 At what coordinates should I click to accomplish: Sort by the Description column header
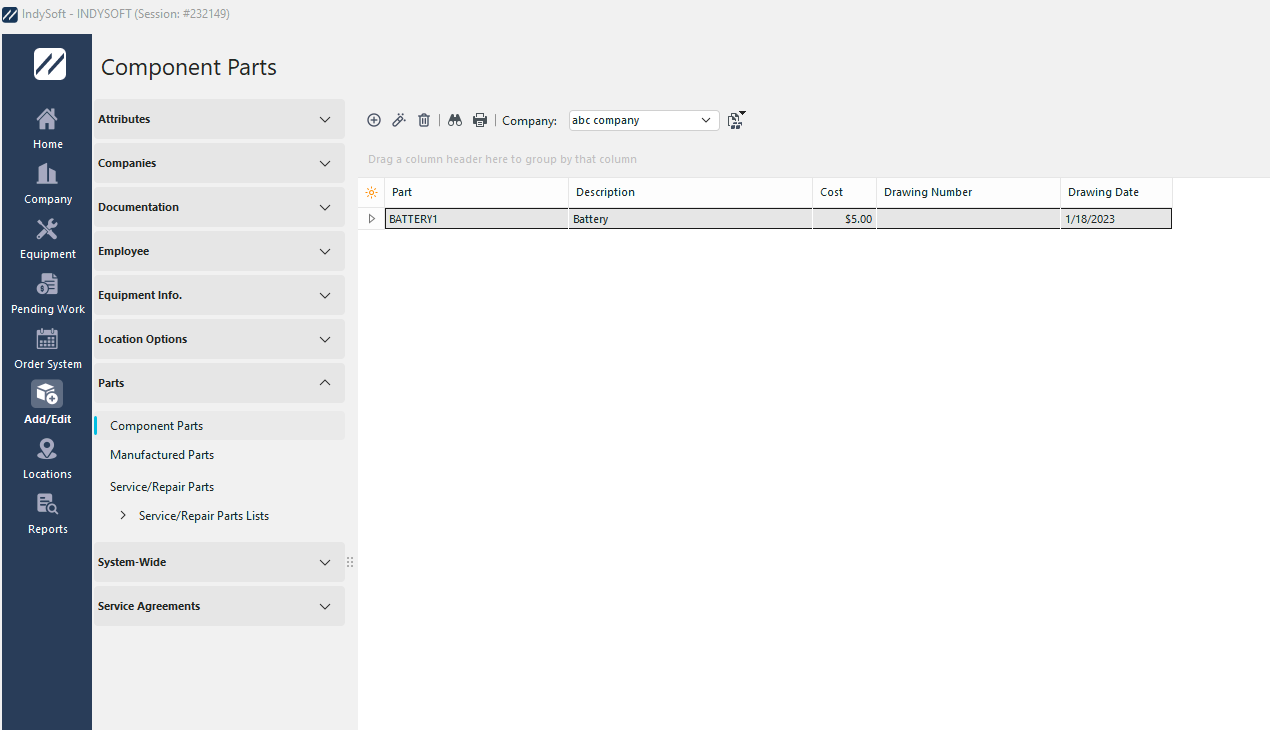pos(690,192)
